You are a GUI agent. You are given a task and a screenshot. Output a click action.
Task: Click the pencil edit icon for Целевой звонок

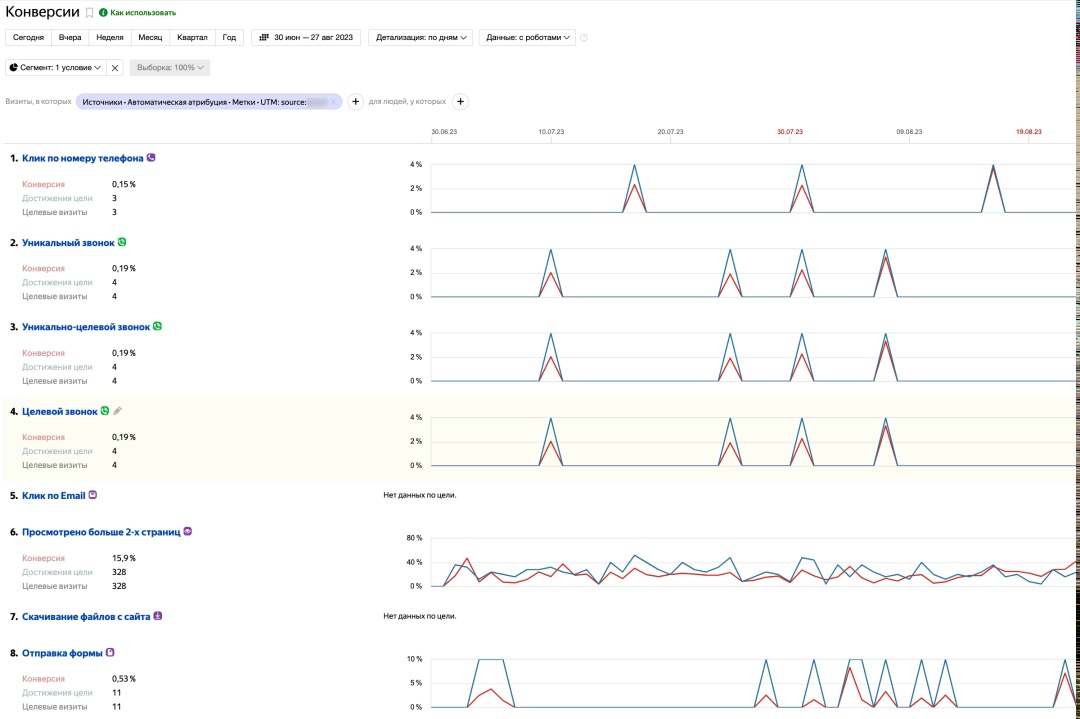pyautogui.click(x=117, y=411)
